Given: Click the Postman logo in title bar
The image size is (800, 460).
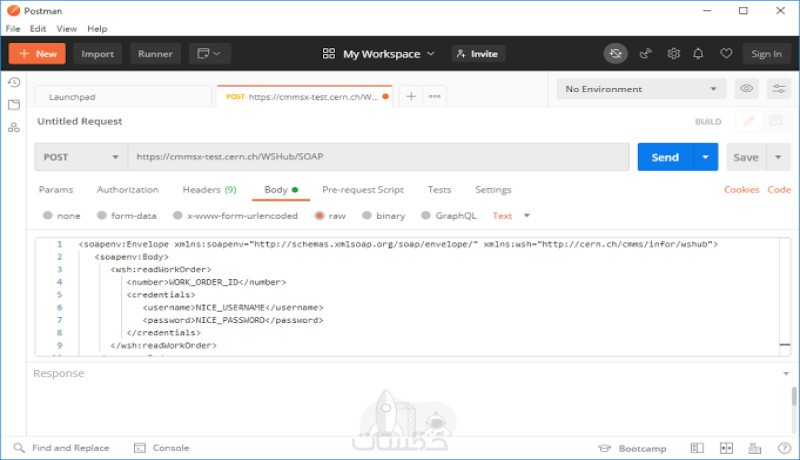Looking at the screenshot, I should 13,10.
